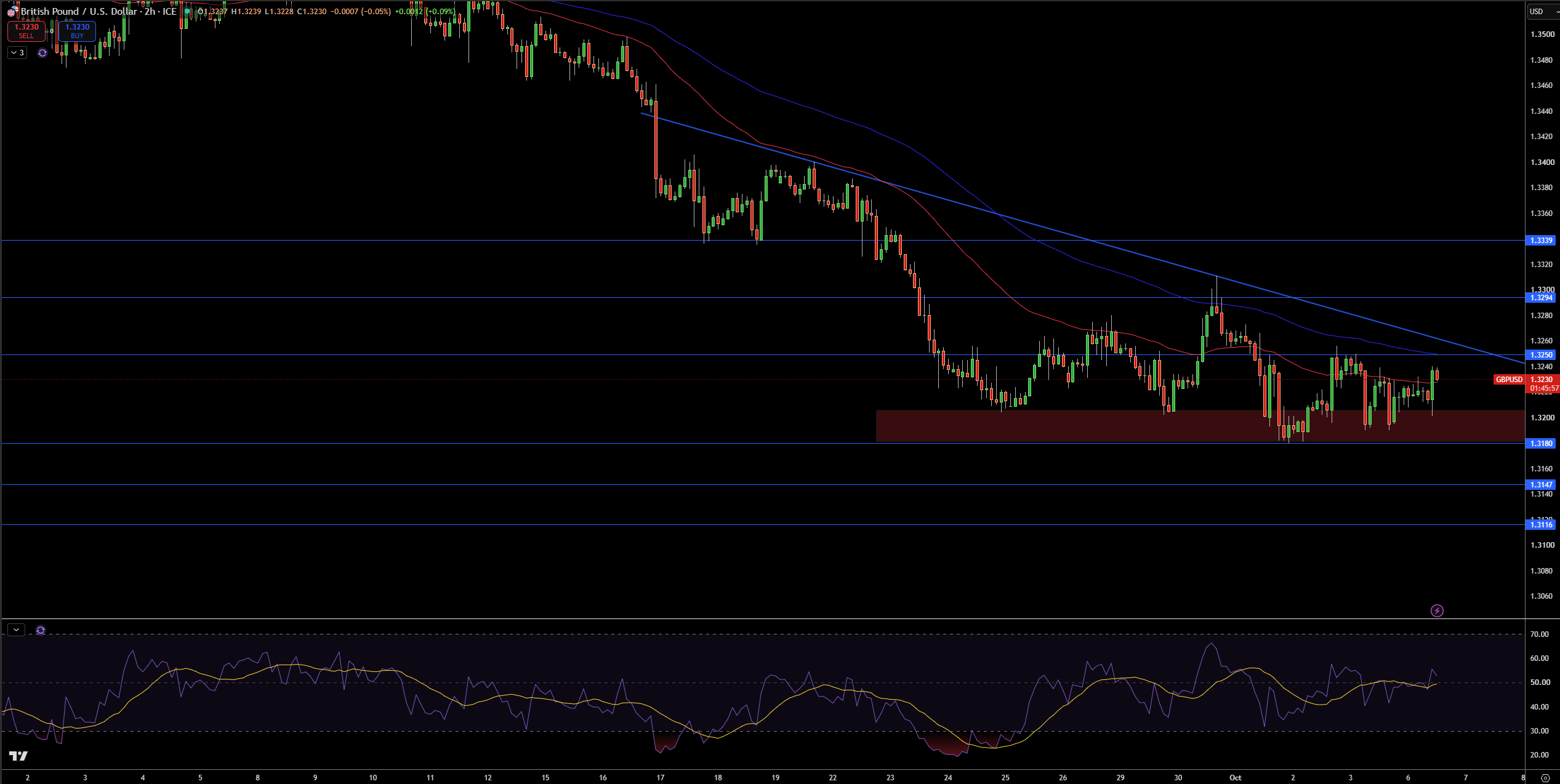Expand the 3 indicators legend dropdown

coord(17,53)
